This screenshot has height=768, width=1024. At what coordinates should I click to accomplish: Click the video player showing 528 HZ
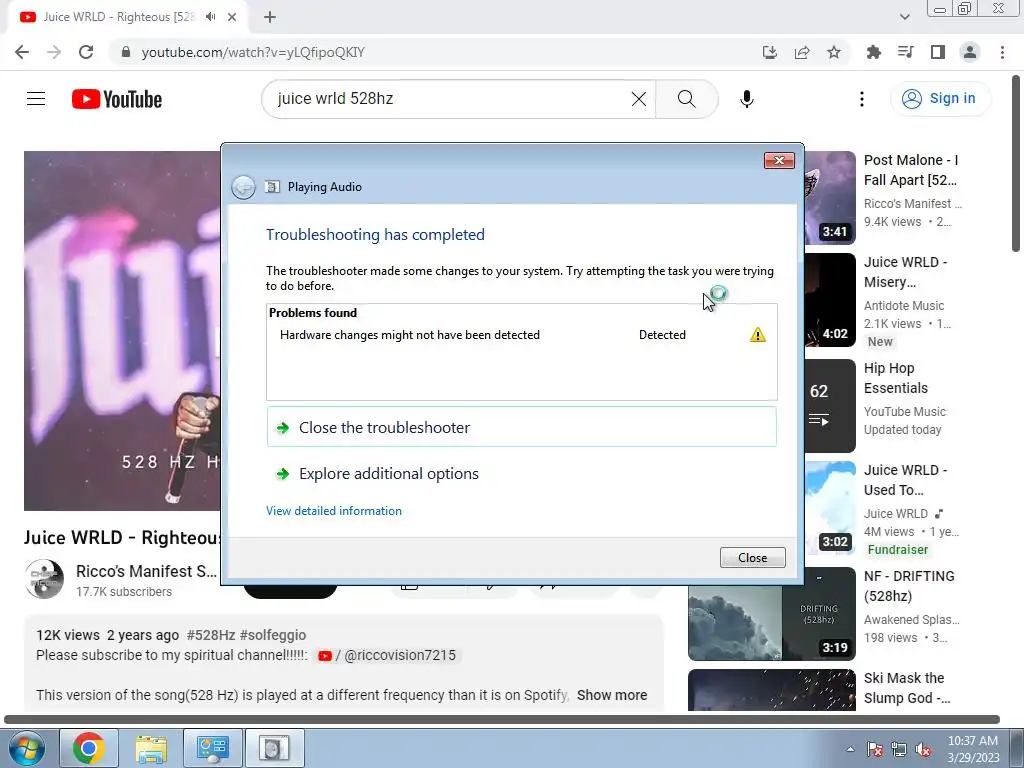pyautogui.click(x=122, y=330)
